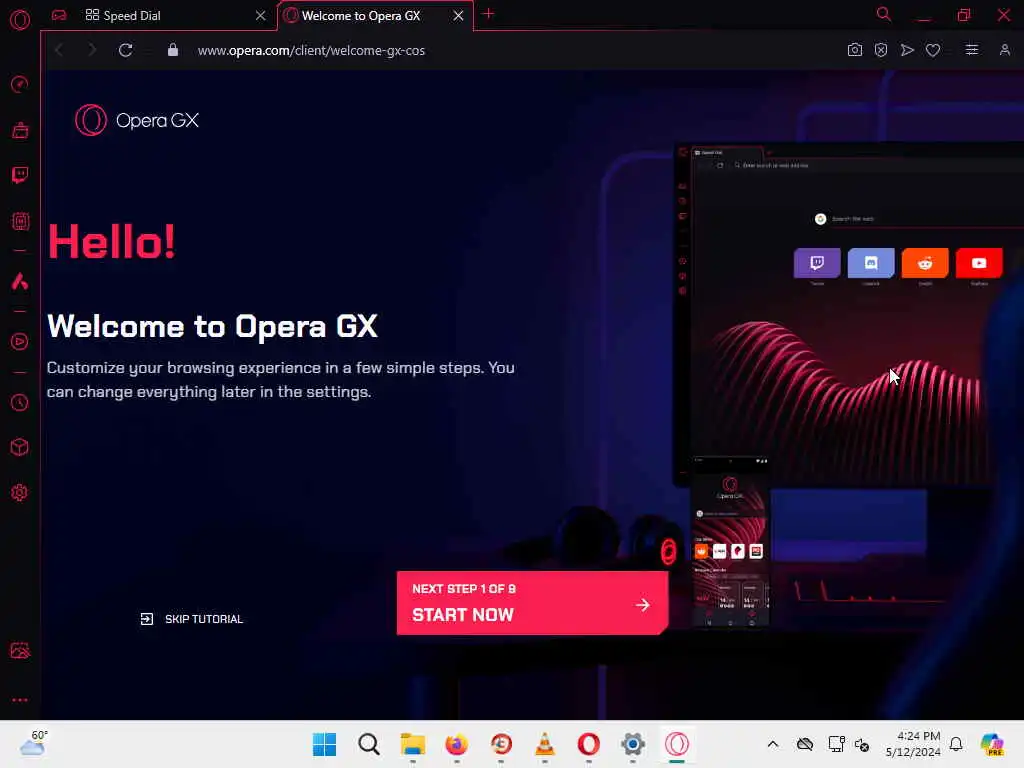This screenshot has width=1024, height=768.
Task: Click the SKIP TUTORIAL link
Action: pyautogui.click(x=191, y=619)
